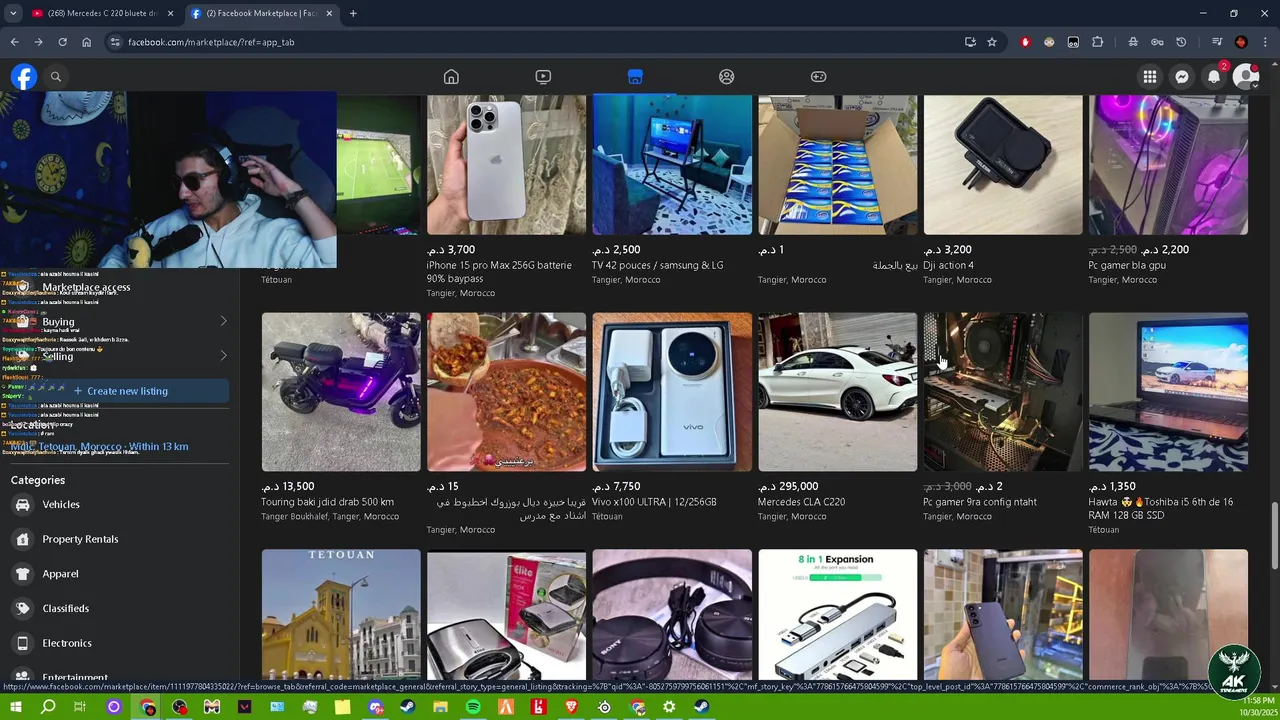Open the Groups icon in Facebook top nav
The height and width of the screenshot is (720, 1280).
coord(727,77)
